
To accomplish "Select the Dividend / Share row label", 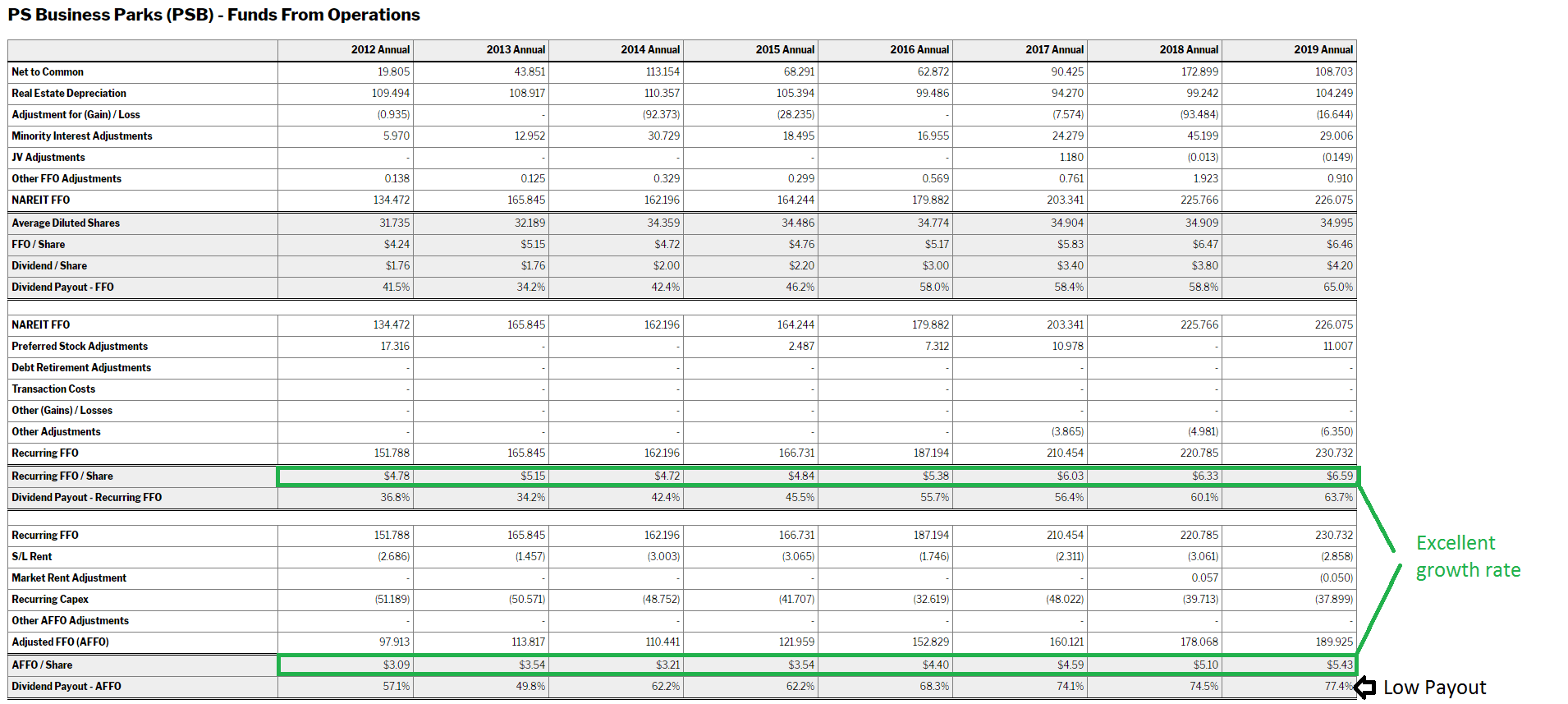I will coord(49,266).
